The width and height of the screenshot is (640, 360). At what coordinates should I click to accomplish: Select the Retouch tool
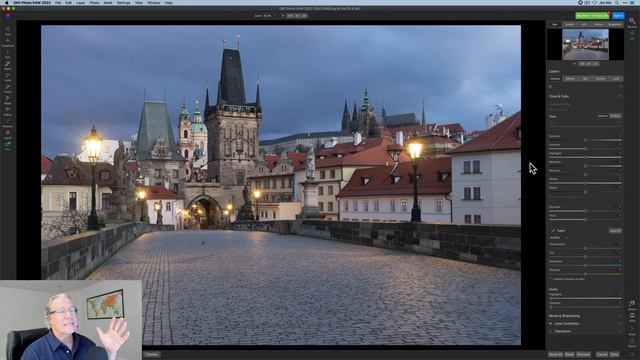(x=7, y=123)
